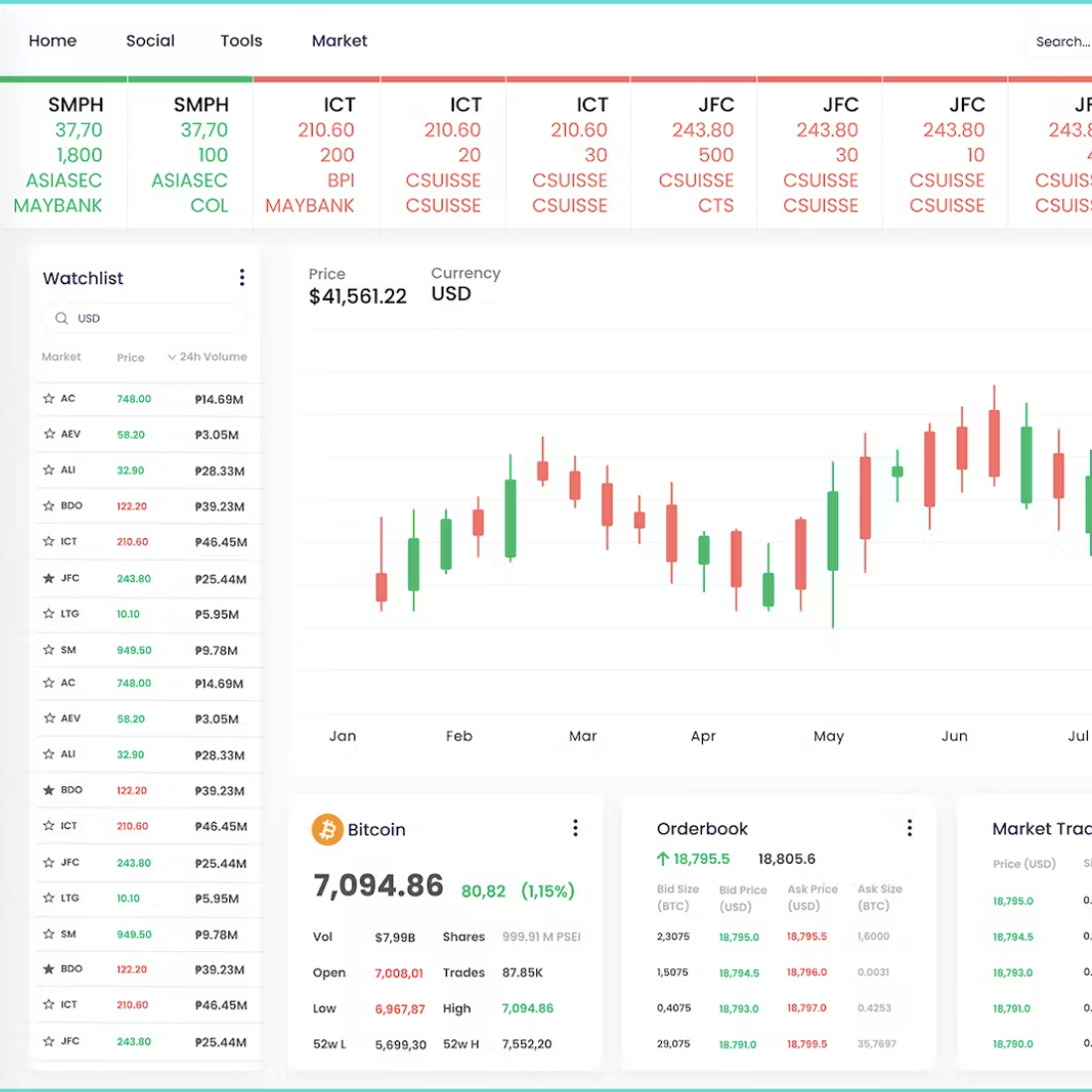Unfavorite JFC using its filled star

click(x=49, y=578)
